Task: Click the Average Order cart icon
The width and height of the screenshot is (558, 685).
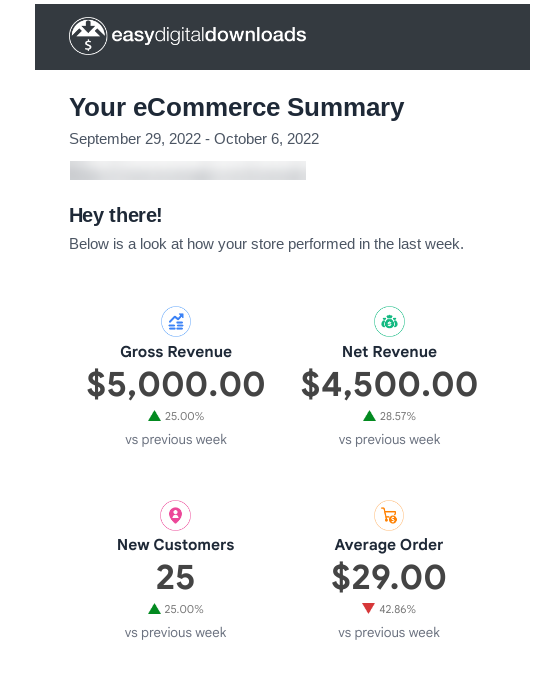Action: pyautogui.click(x=388, y=515)
